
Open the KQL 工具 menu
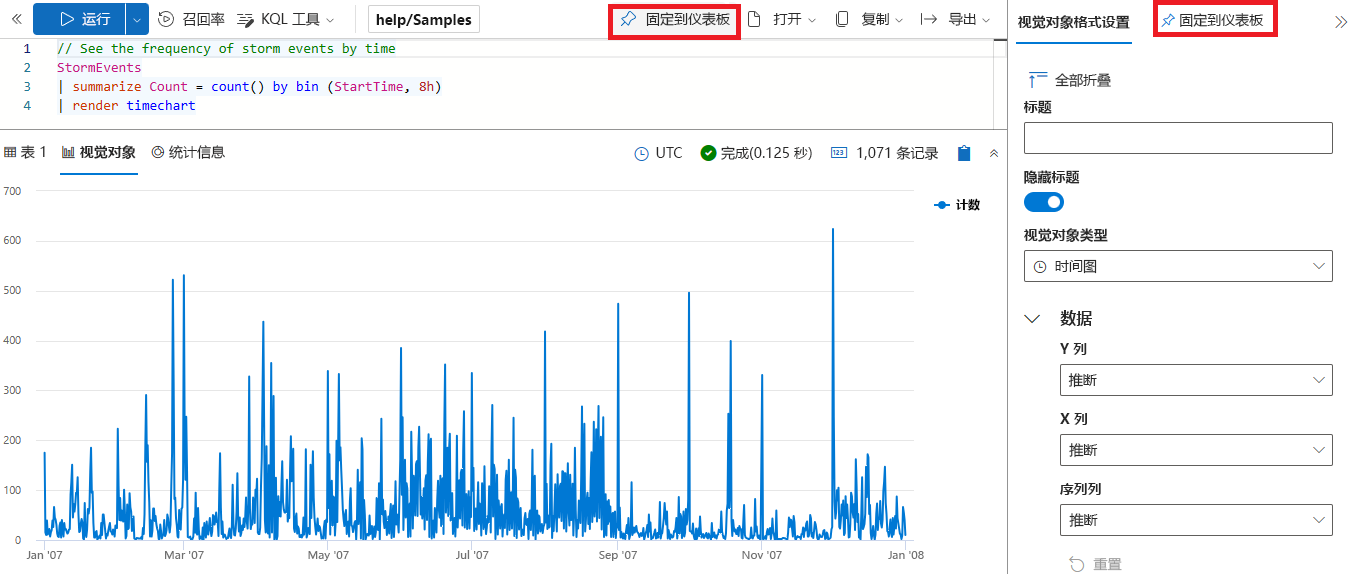tap(286, 19)
